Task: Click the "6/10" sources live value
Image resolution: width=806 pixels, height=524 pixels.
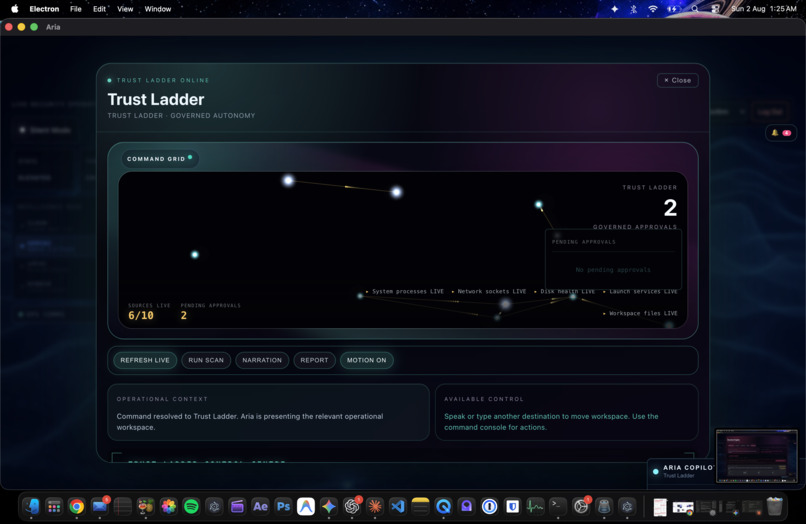Action: [141, 315]
